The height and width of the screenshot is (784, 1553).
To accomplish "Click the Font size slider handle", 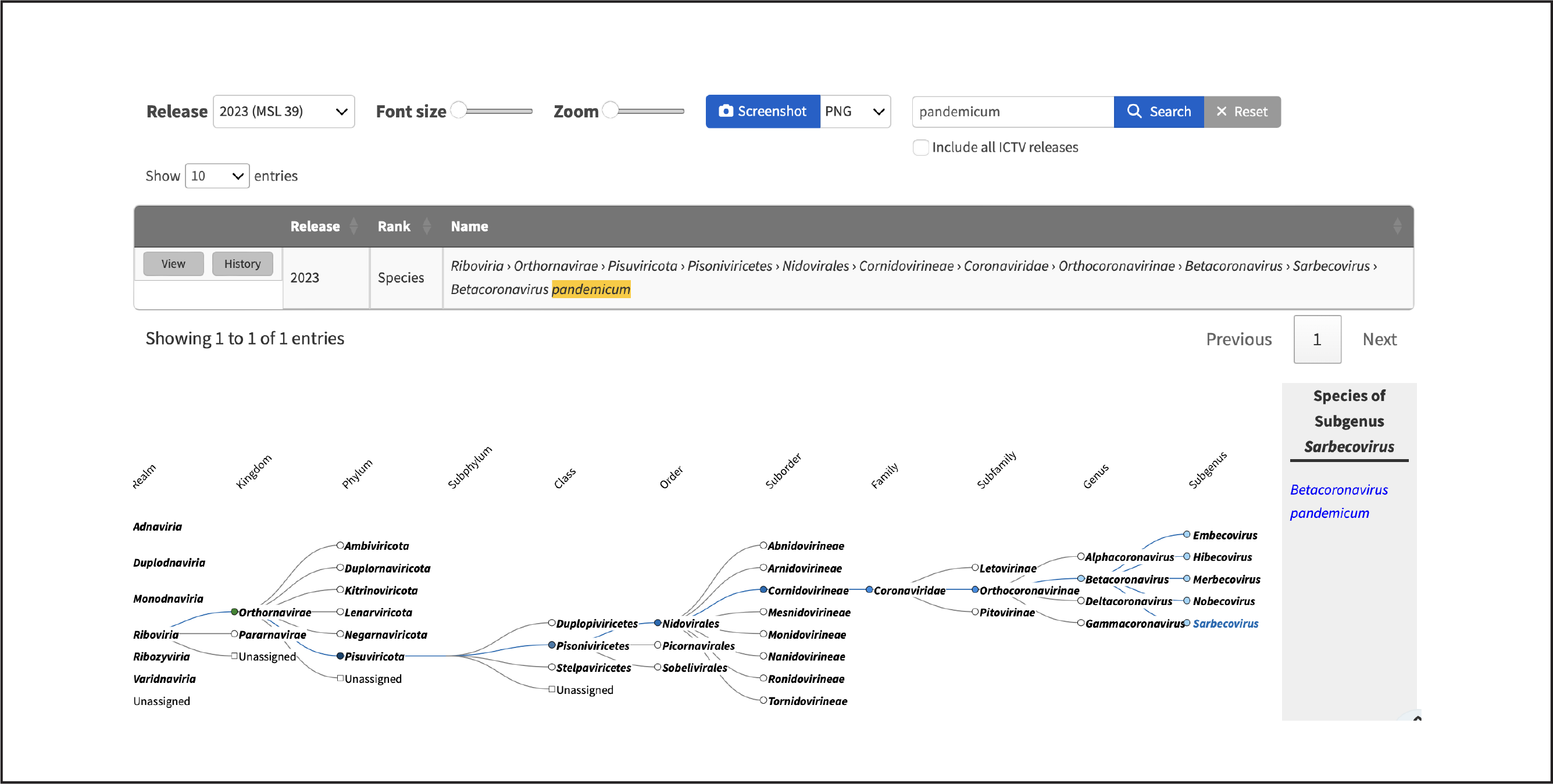I will click(x=459, y=110).
